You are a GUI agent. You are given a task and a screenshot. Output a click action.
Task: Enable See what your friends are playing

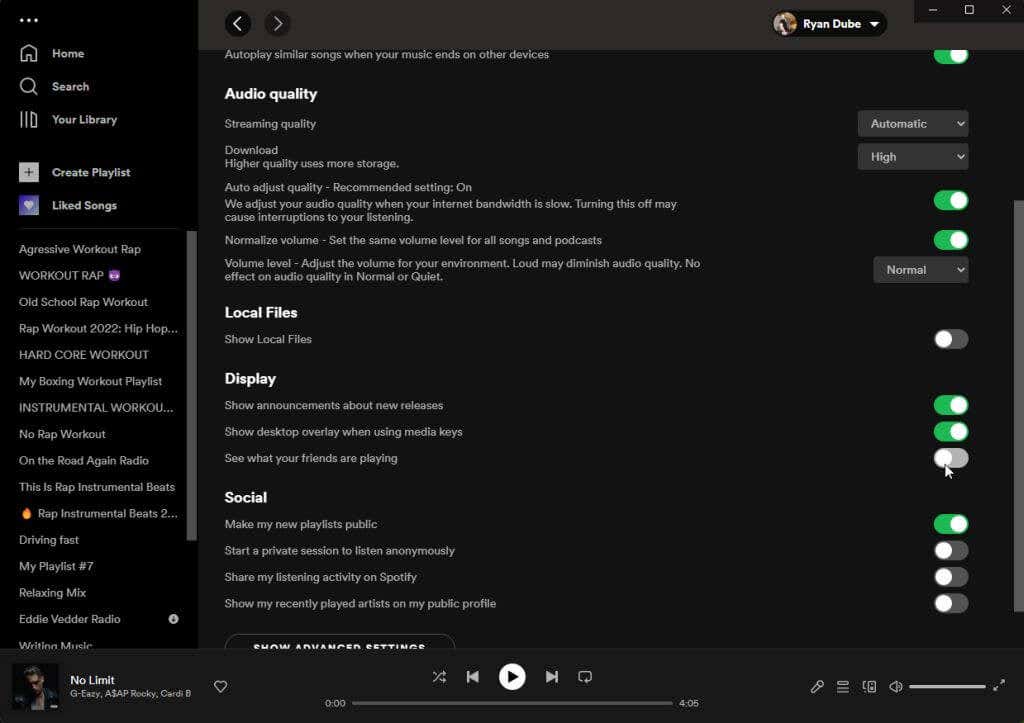tap(951, 458)
